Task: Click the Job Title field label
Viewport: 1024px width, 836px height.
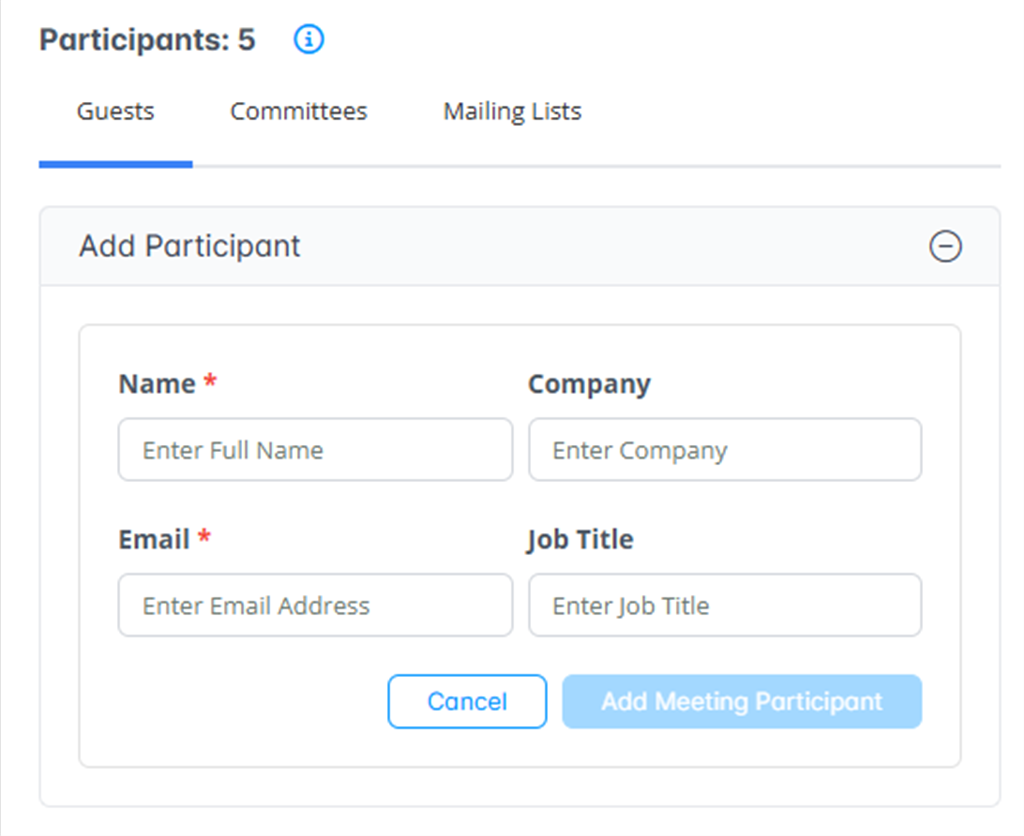Action: (x=580, y=539)
